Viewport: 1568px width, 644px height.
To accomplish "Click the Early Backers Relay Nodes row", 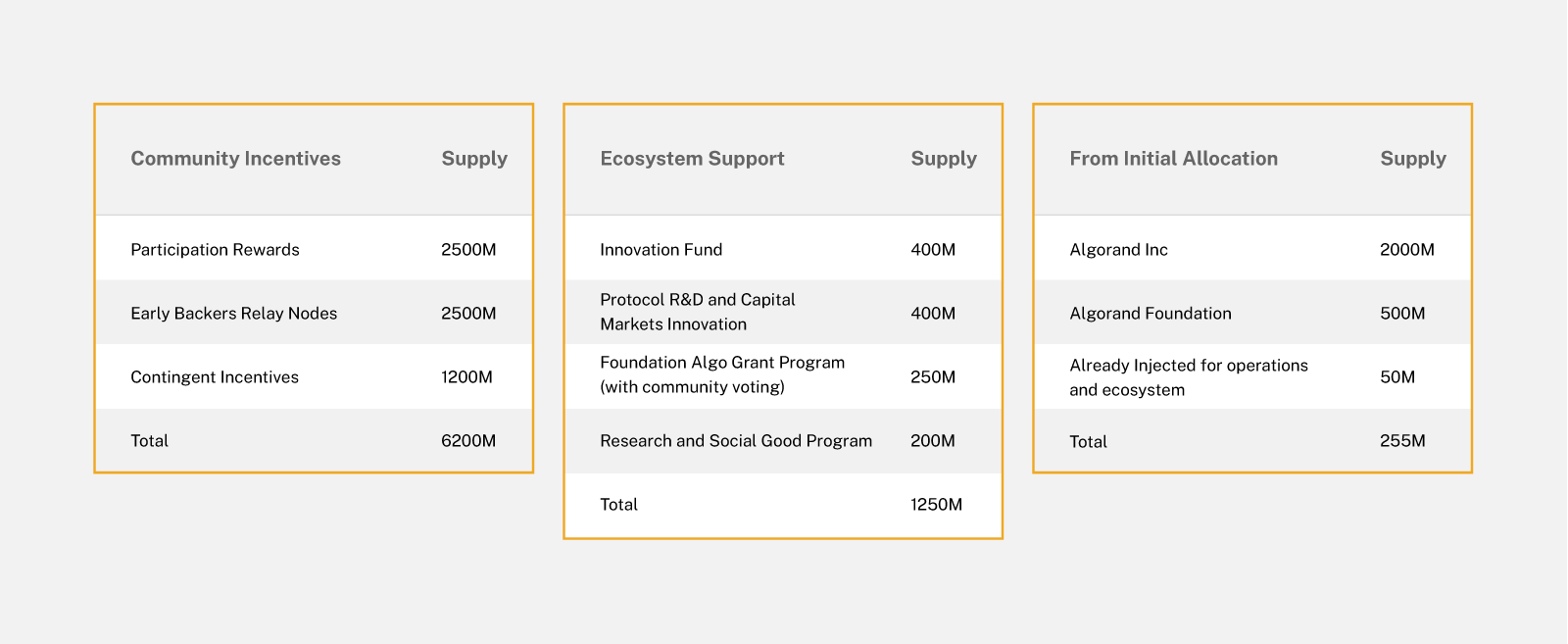I will 233,314.
